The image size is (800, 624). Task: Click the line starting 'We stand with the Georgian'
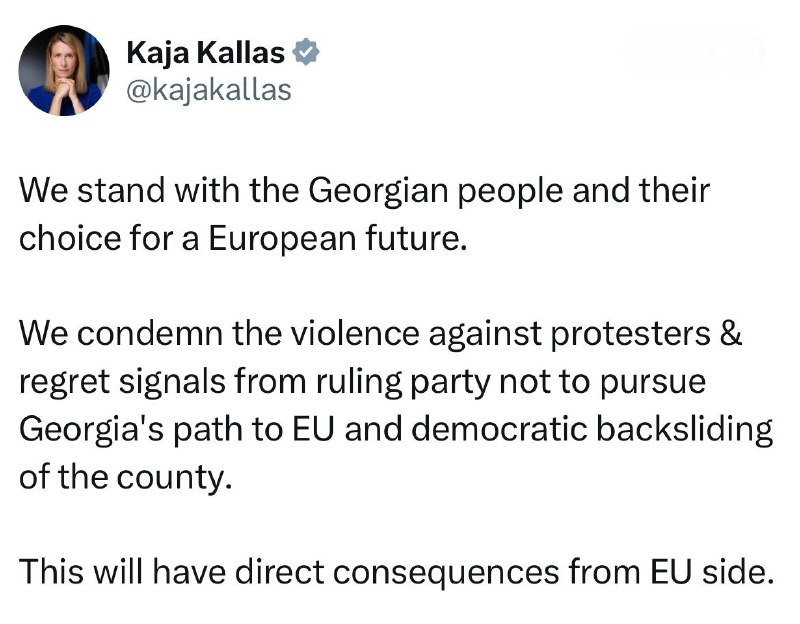(364, 191)
